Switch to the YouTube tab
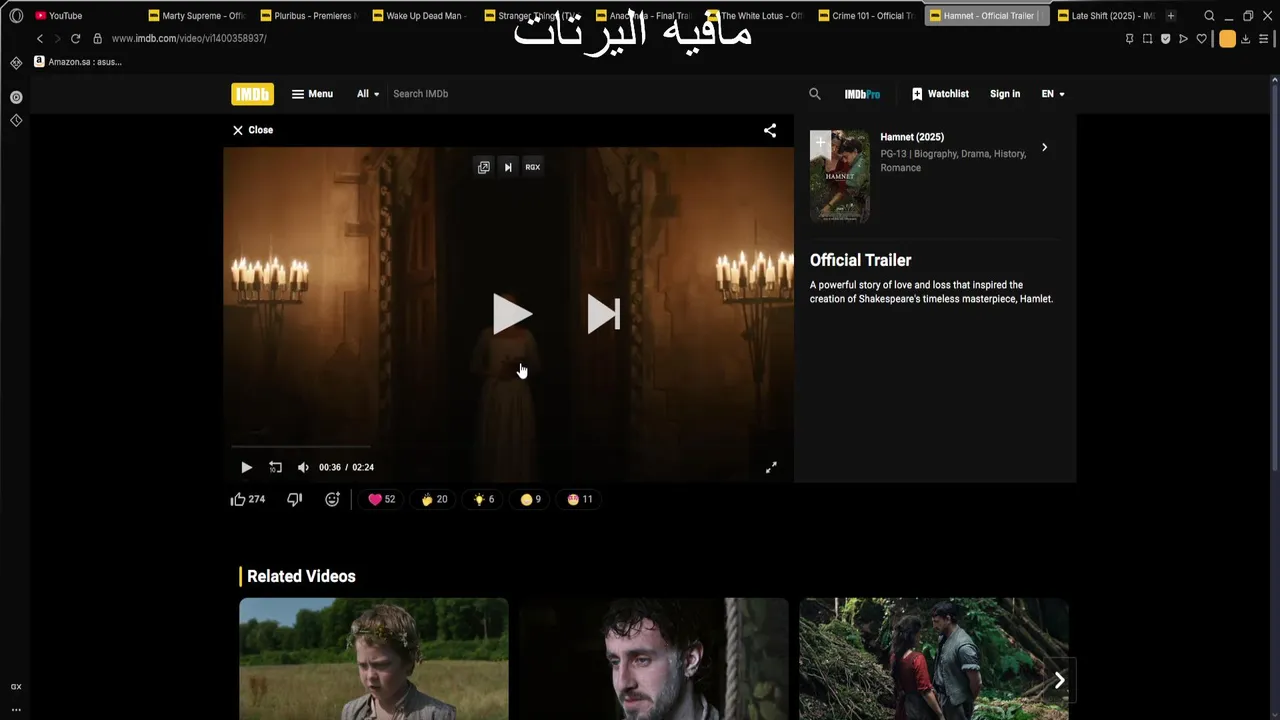1280x720 pixels. point(82,16)
